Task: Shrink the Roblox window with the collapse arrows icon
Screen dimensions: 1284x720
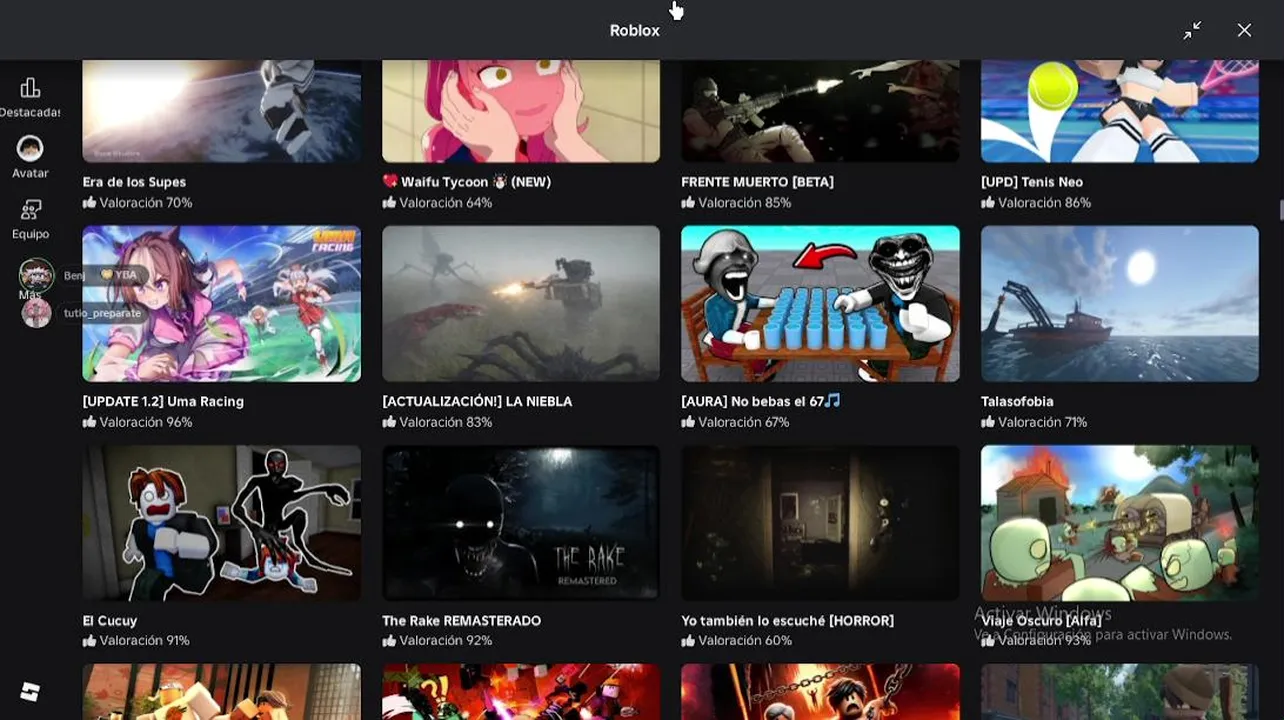Action: pyautogui.click(x=1192, y=31)
